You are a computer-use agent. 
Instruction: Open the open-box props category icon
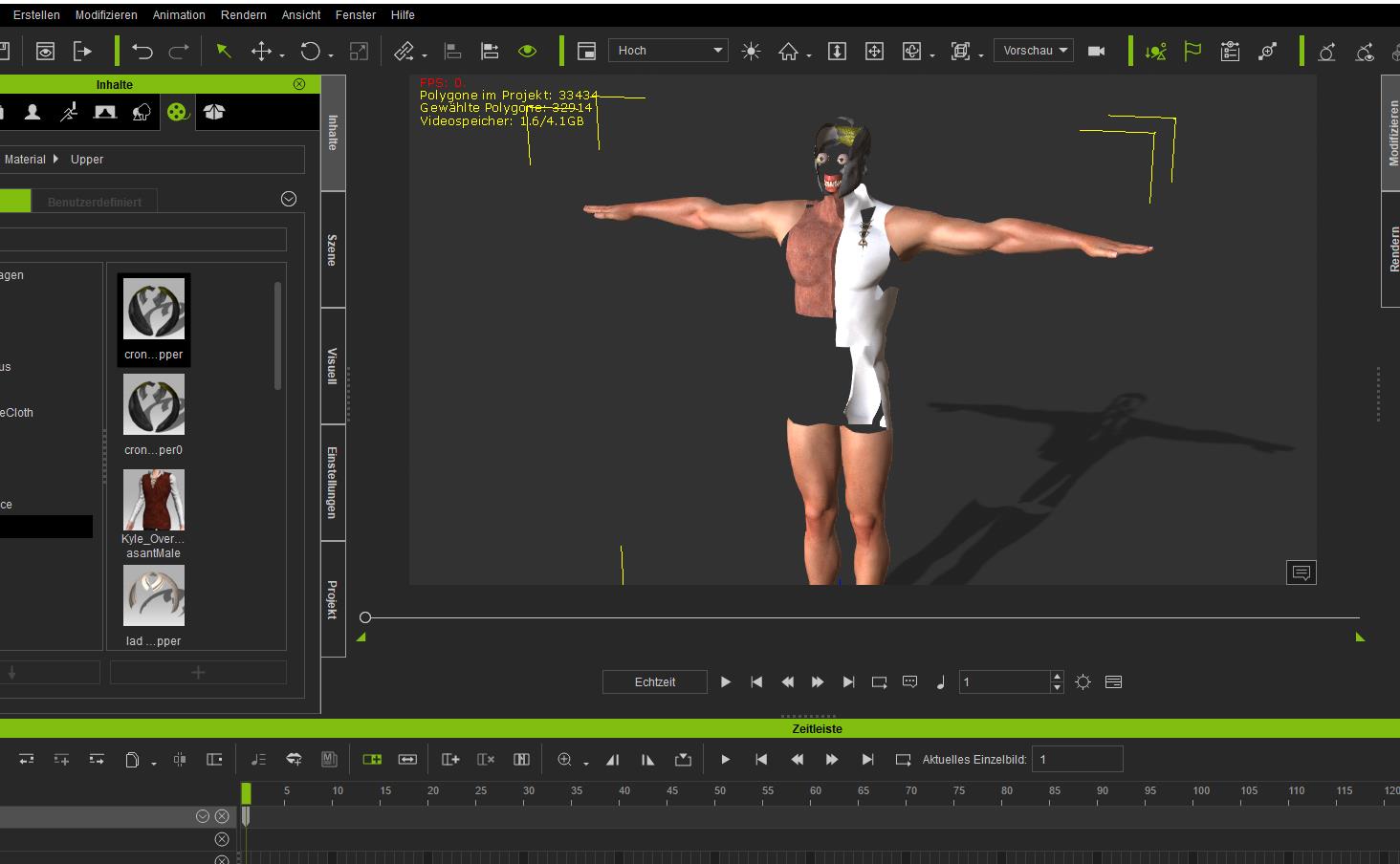pos(214,113)
